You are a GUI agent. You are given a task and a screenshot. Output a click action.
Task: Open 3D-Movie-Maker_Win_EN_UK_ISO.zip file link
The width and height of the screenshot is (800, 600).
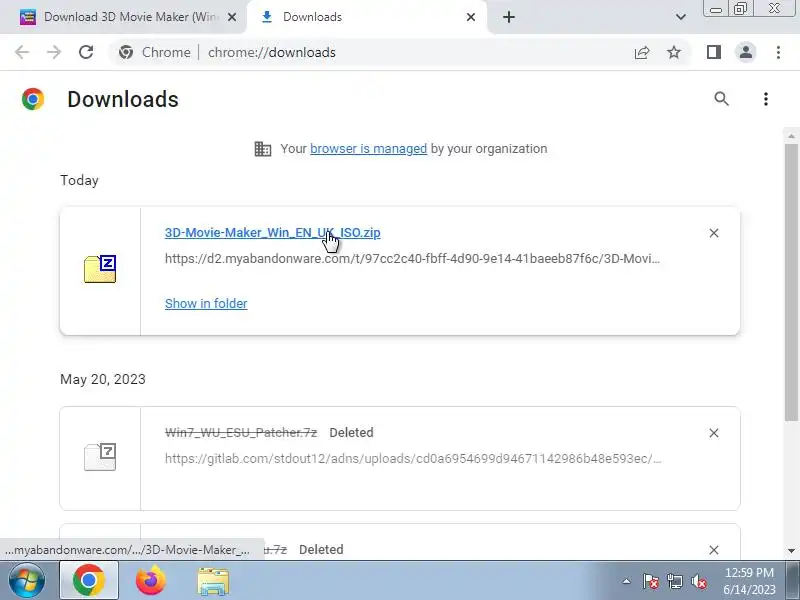pyautogui.click(x=272, y=233)
